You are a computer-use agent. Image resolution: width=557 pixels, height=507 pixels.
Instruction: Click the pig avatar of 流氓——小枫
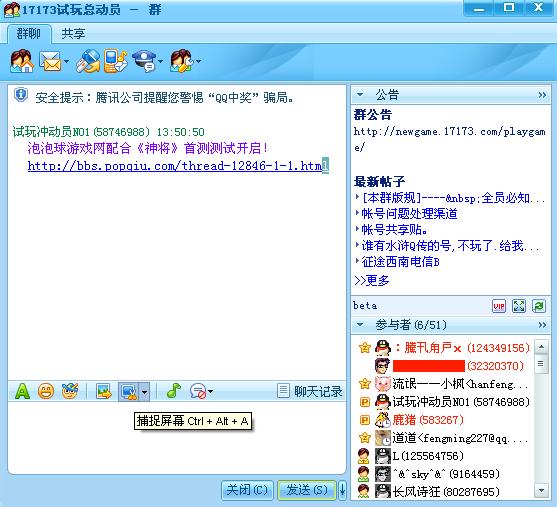[x=383, y=384]
